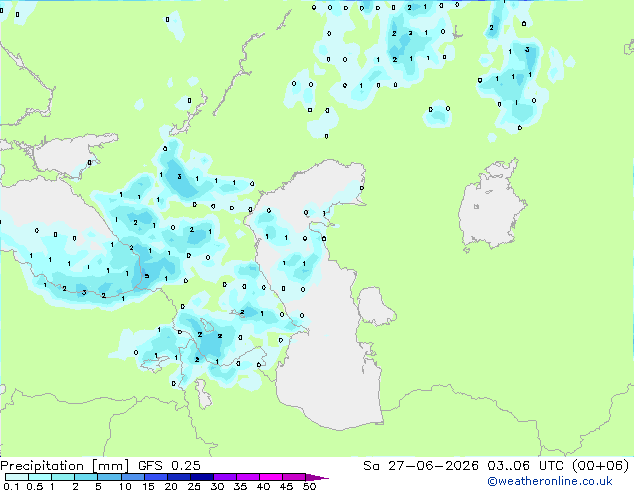Select the 35–40 mm legend color swatch
The width and height of the screenshot is (634, 490).
(x=247, y=477)
